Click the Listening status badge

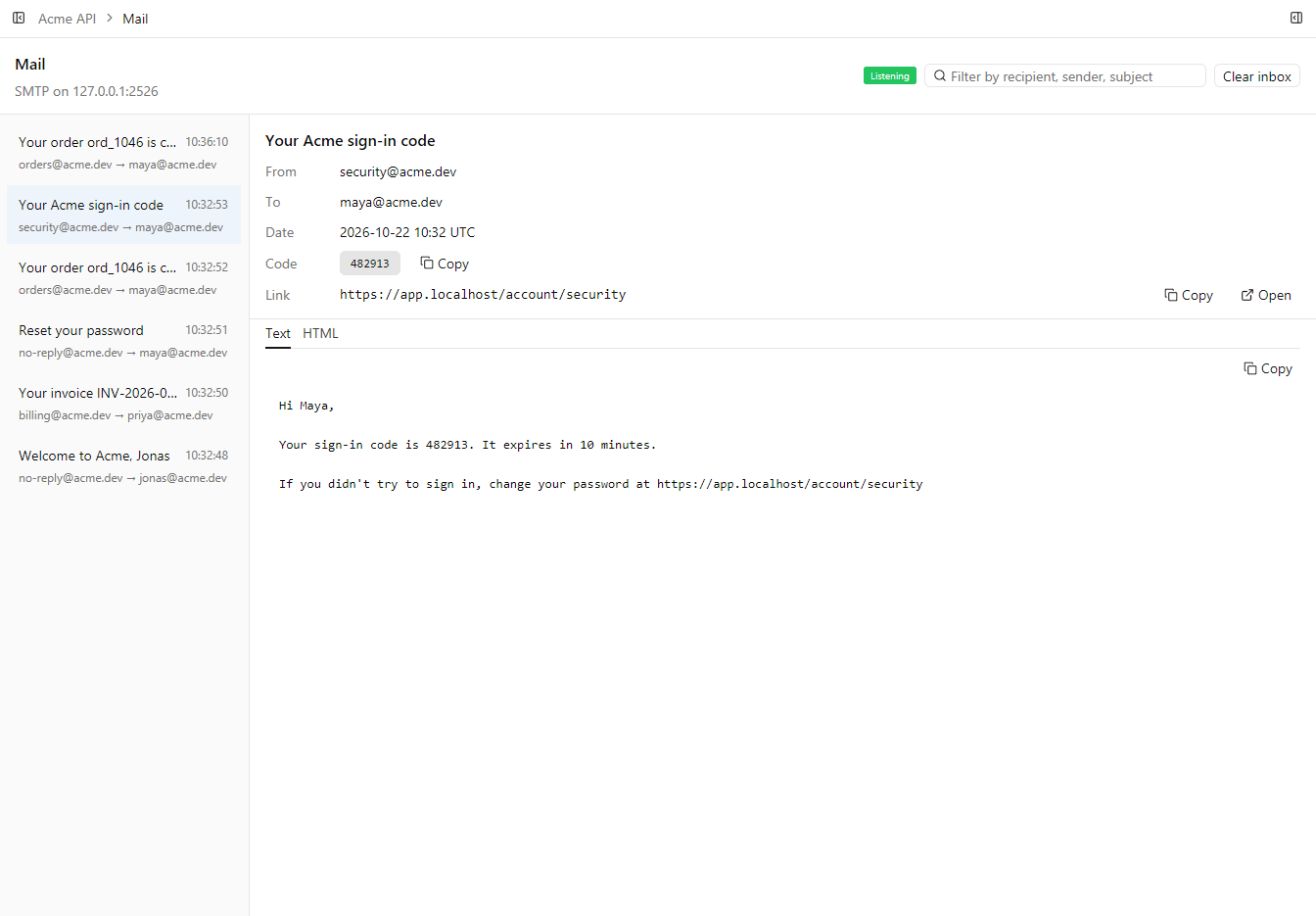coord(890,75)
